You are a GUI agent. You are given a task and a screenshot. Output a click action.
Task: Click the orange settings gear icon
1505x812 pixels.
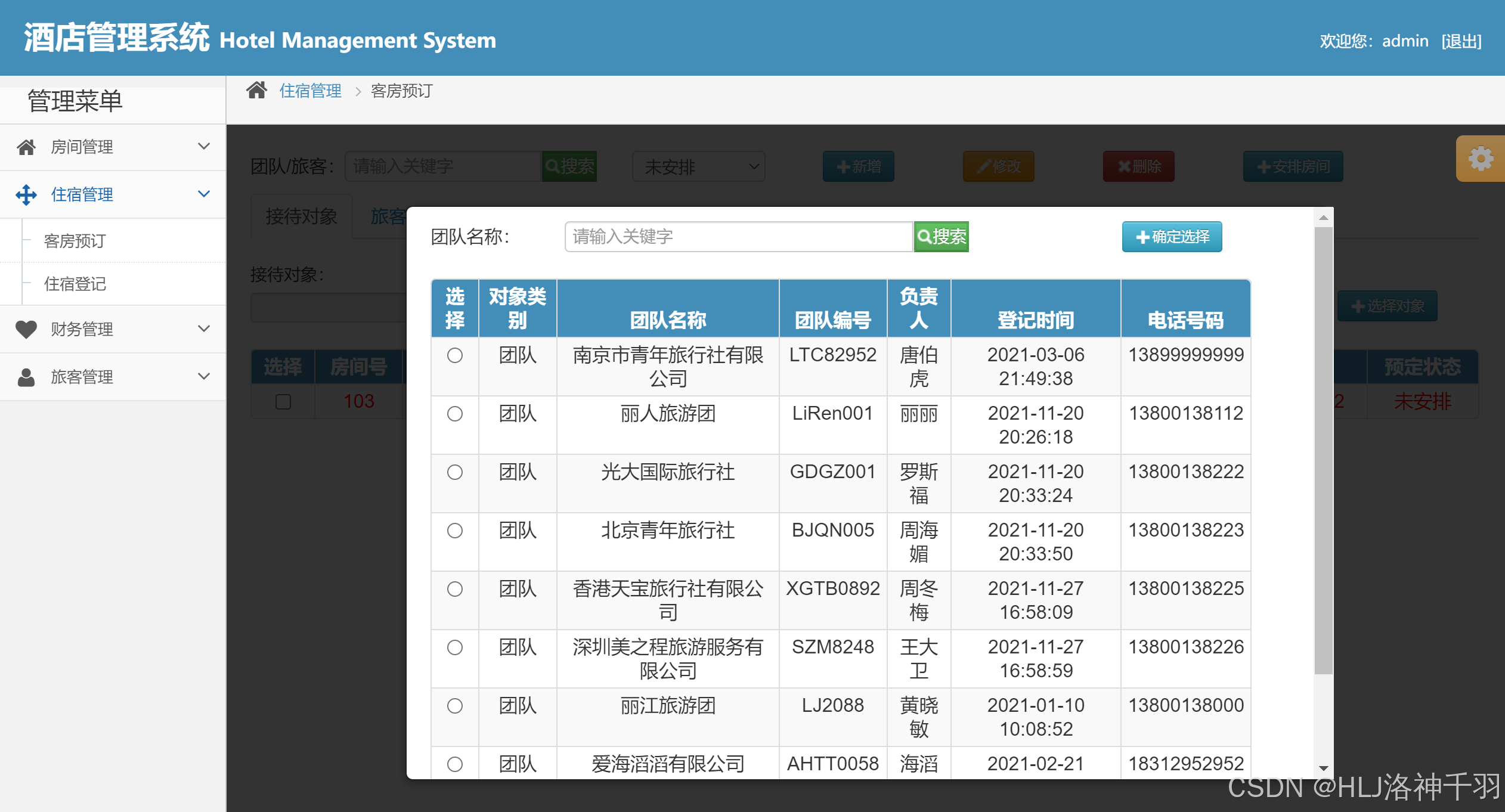1481,159
